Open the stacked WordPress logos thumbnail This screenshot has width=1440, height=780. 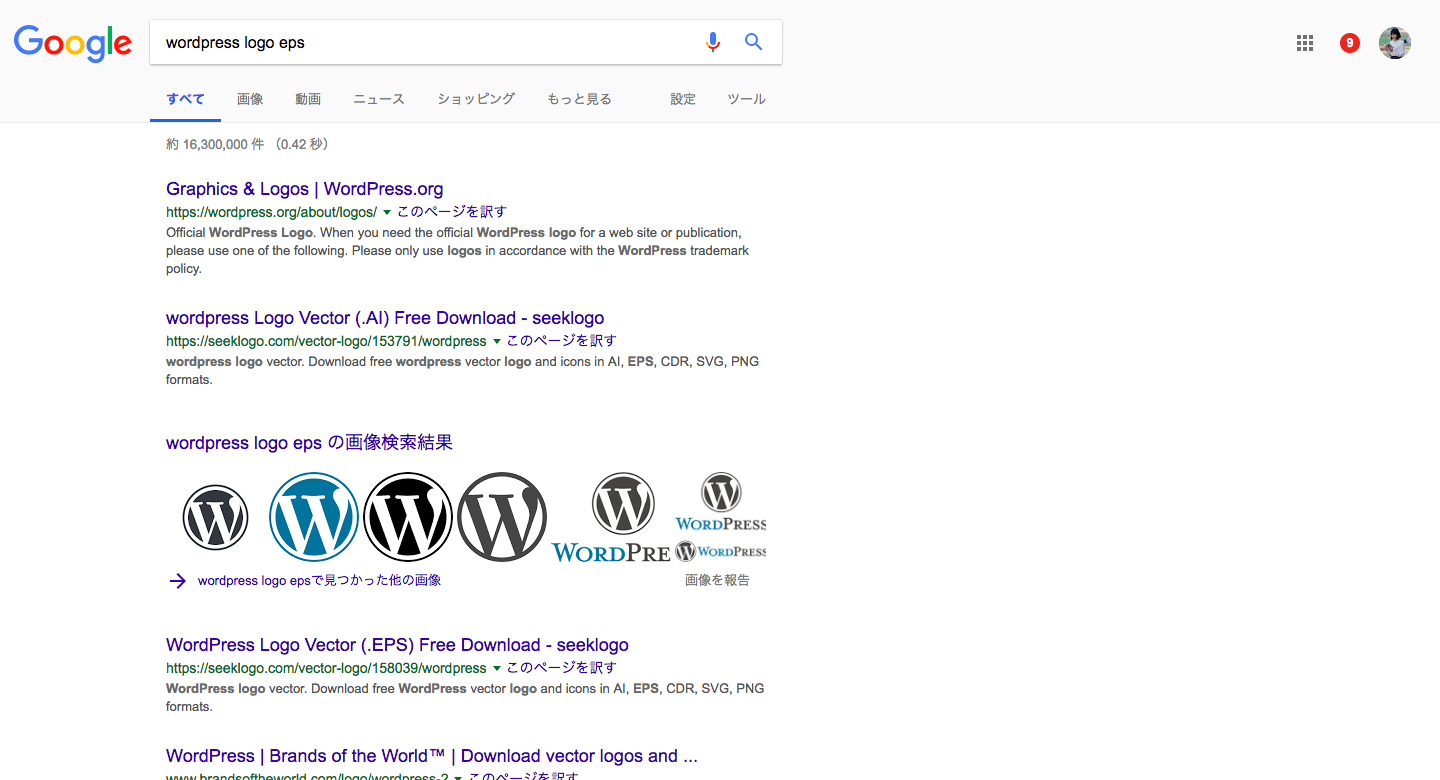721,517
